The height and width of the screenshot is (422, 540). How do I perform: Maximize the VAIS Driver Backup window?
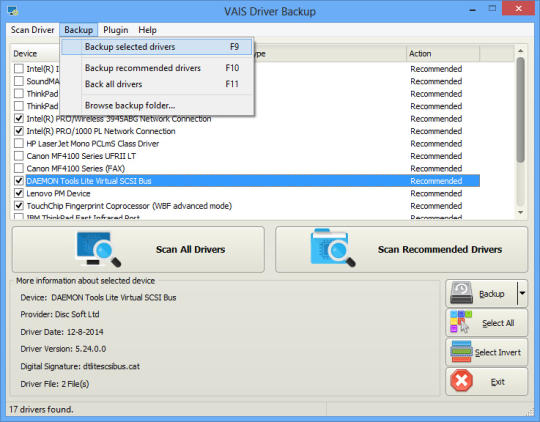492,9
